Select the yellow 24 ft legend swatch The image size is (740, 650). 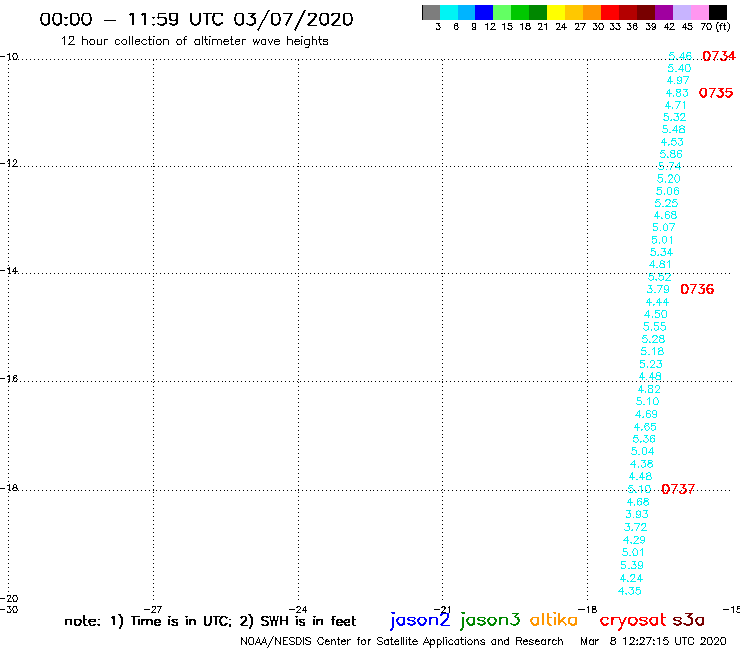click(556, 12)
